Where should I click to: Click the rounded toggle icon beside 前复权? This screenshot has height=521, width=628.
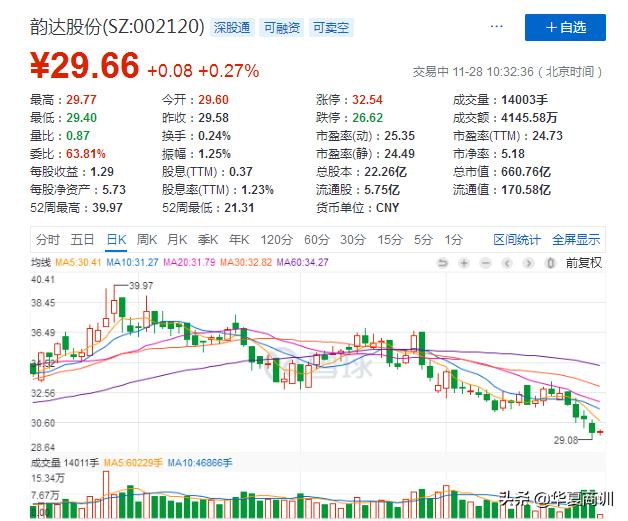click(551, 263)
